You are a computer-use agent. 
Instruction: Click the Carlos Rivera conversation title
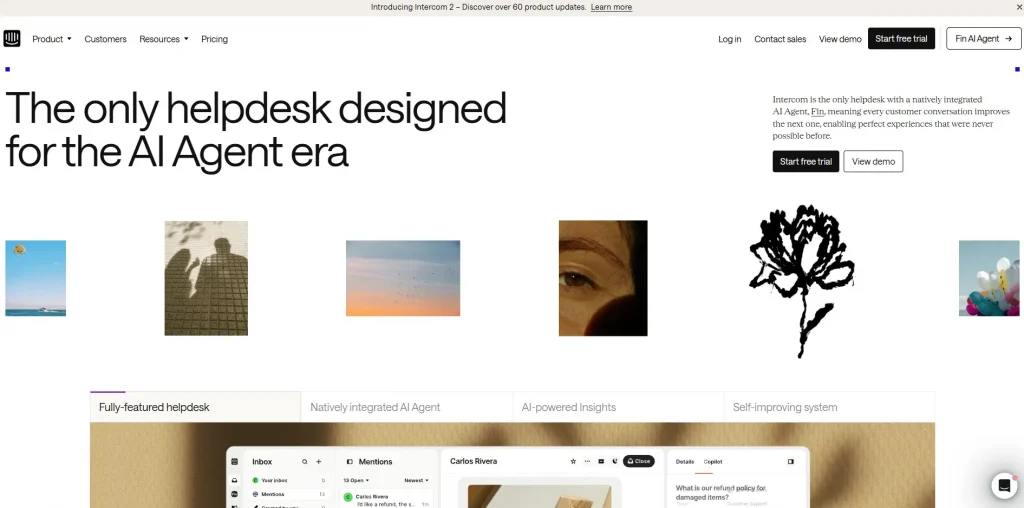(473, 461)
